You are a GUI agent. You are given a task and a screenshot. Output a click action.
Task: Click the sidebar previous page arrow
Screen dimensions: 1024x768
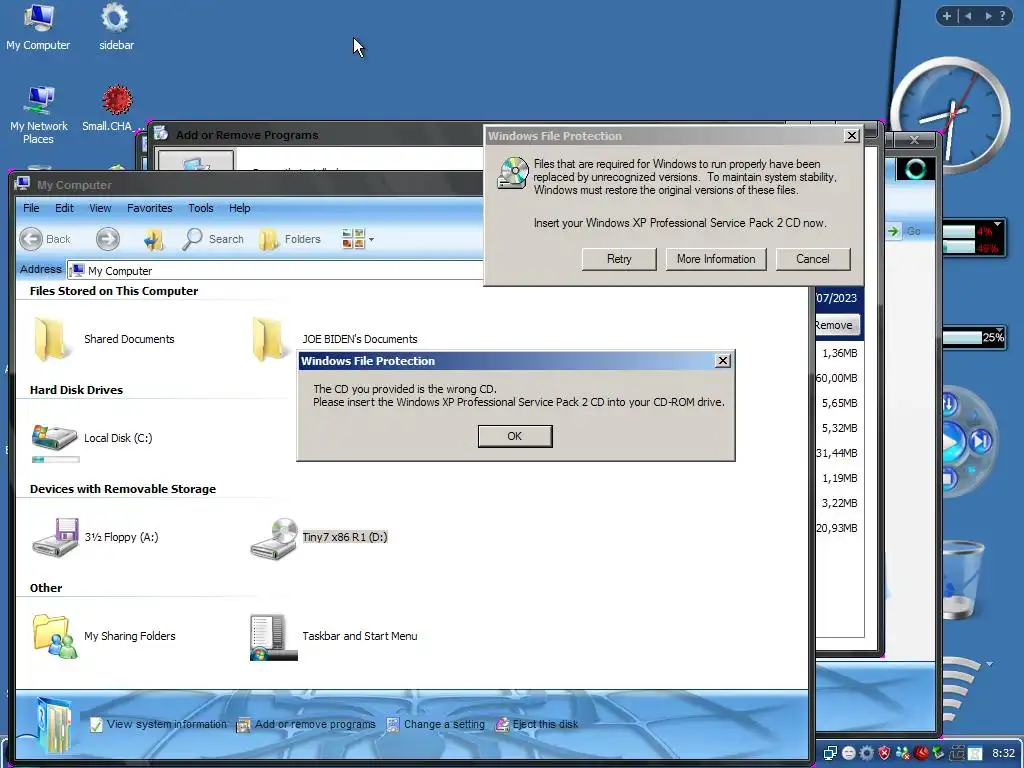pos(968,16)
